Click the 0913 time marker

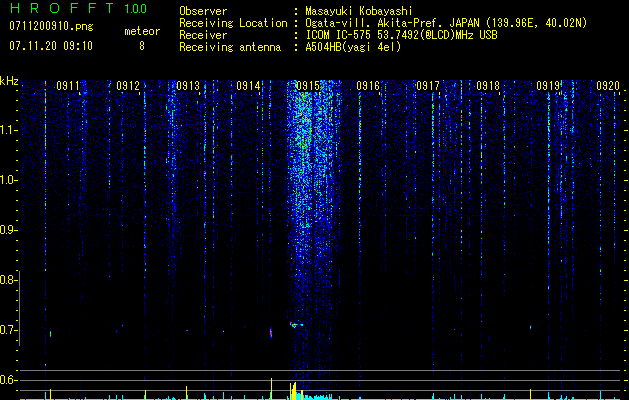[188, 85]
